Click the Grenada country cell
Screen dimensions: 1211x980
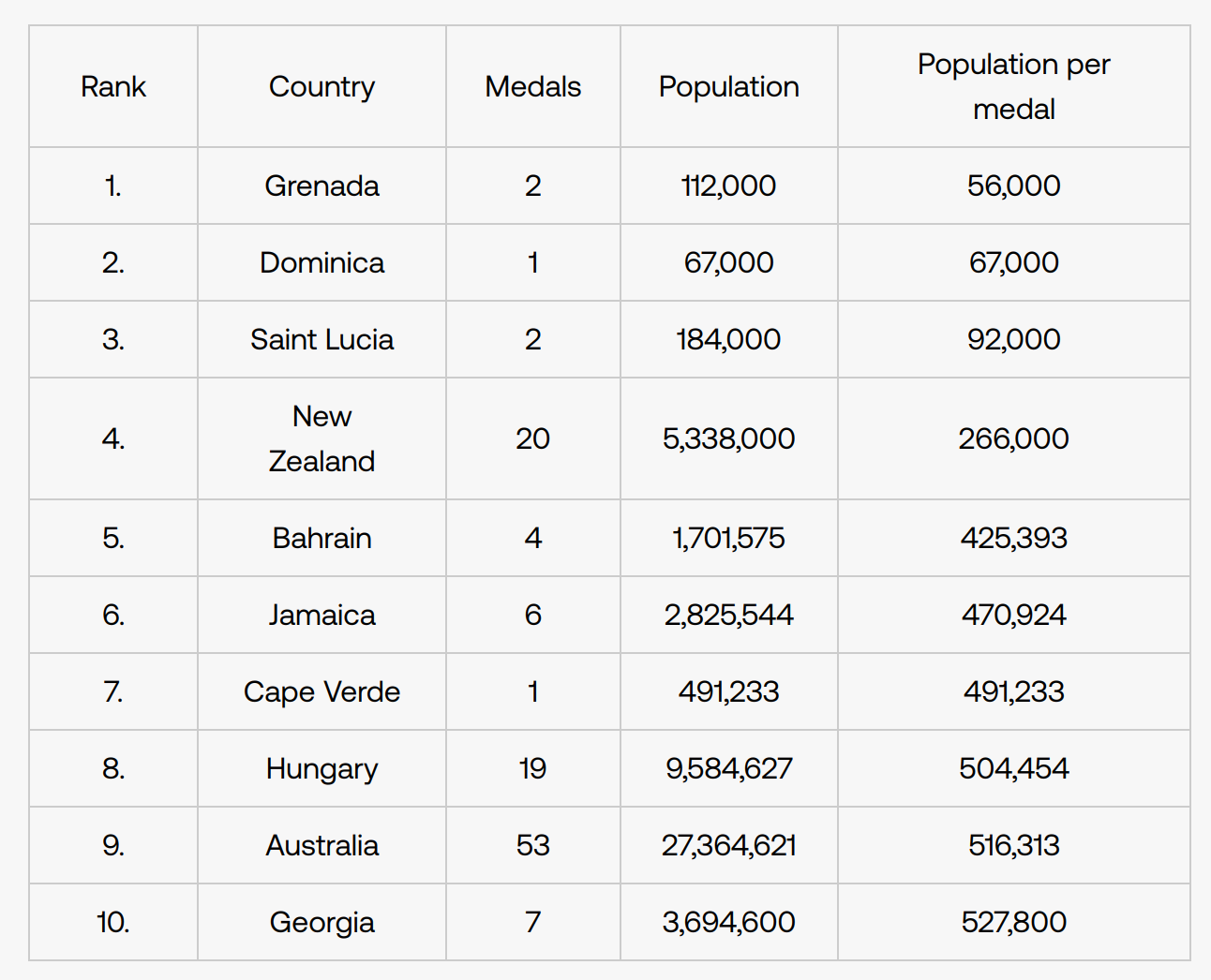321,186
